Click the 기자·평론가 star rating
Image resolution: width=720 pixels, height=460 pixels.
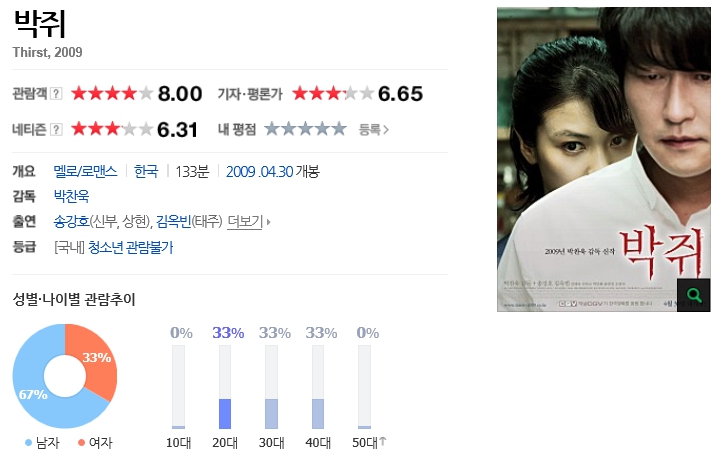coord(333,93)
